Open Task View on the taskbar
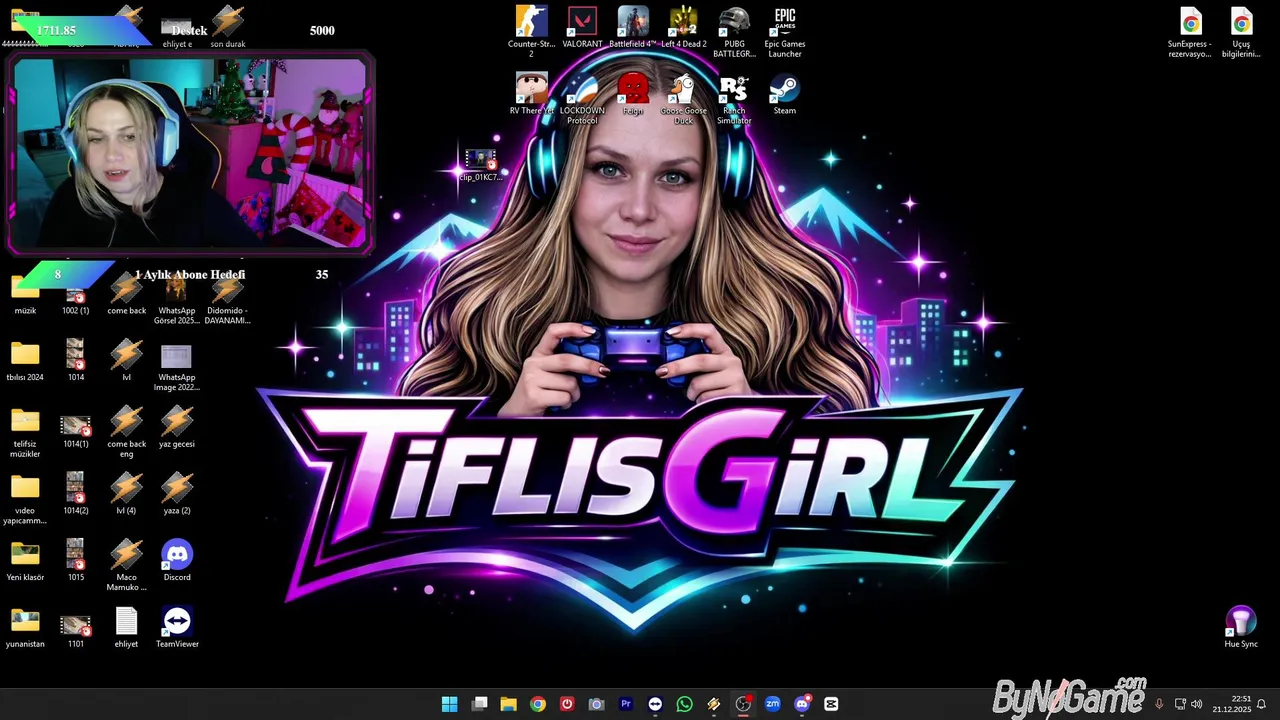The width and height of the screenshot is (1280, 720). pyautogui.click(x=479, y=704)
